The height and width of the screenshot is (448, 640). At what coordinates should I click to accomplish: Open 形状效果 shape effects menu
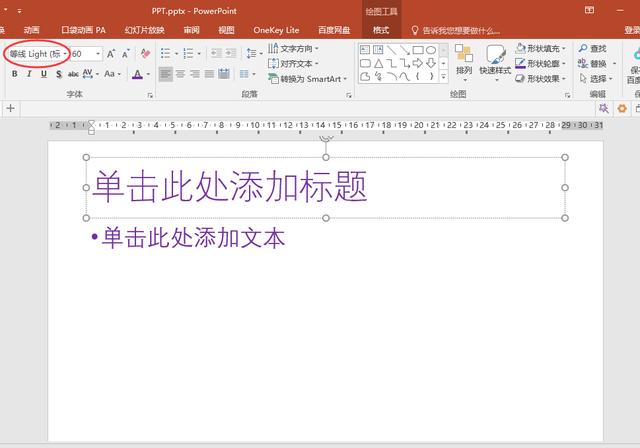click(x=541, y=79)
